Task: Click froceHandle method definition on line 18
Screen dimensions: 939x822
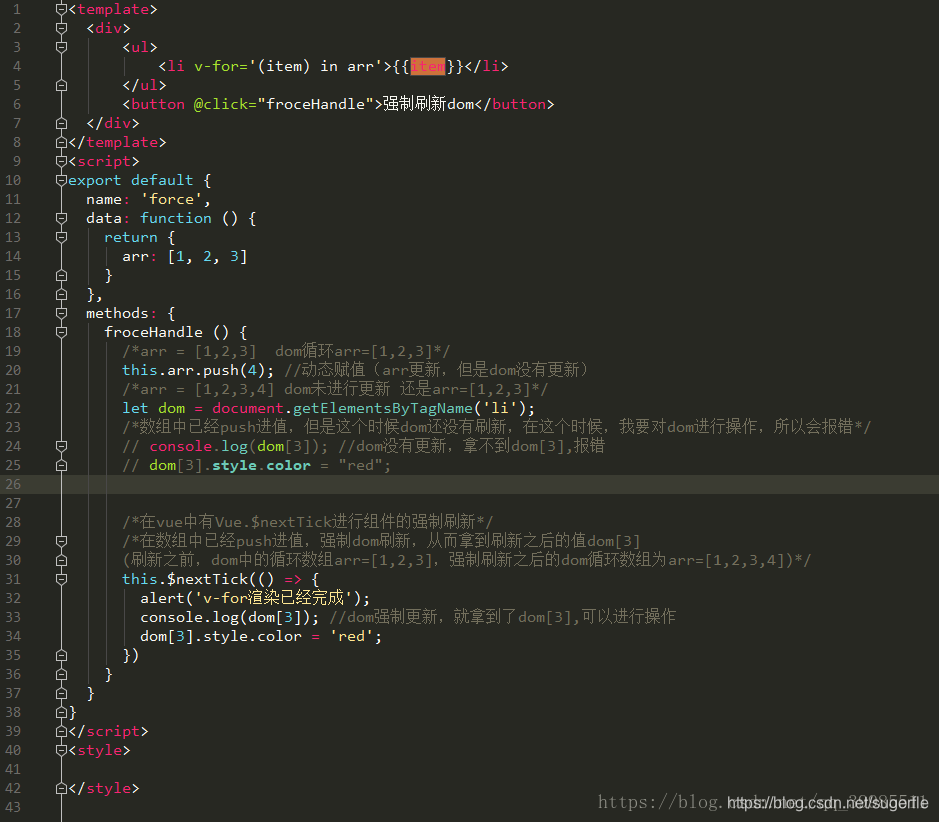Action: (153, 332)
